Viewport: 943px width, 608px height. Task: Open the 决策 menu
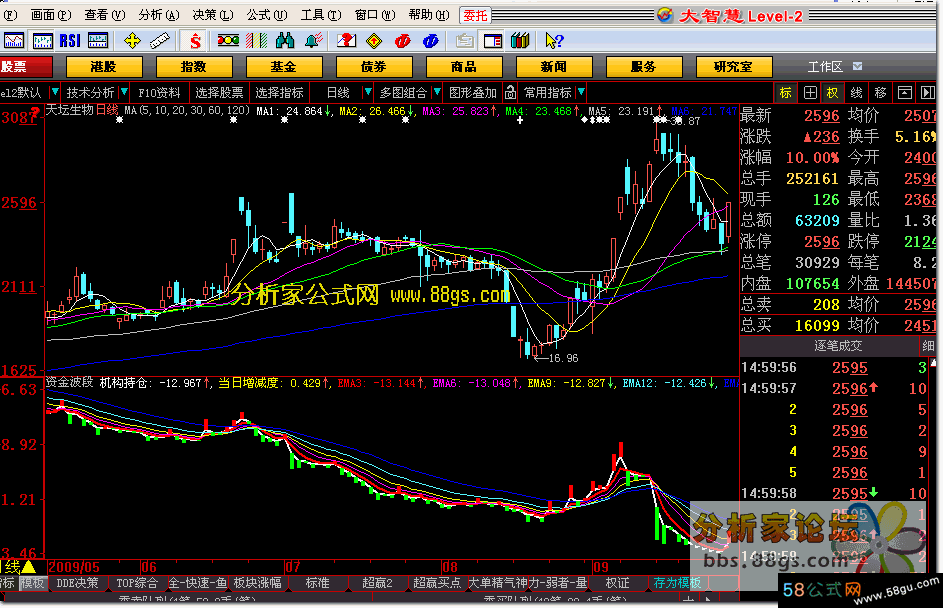tap(213, 15)
